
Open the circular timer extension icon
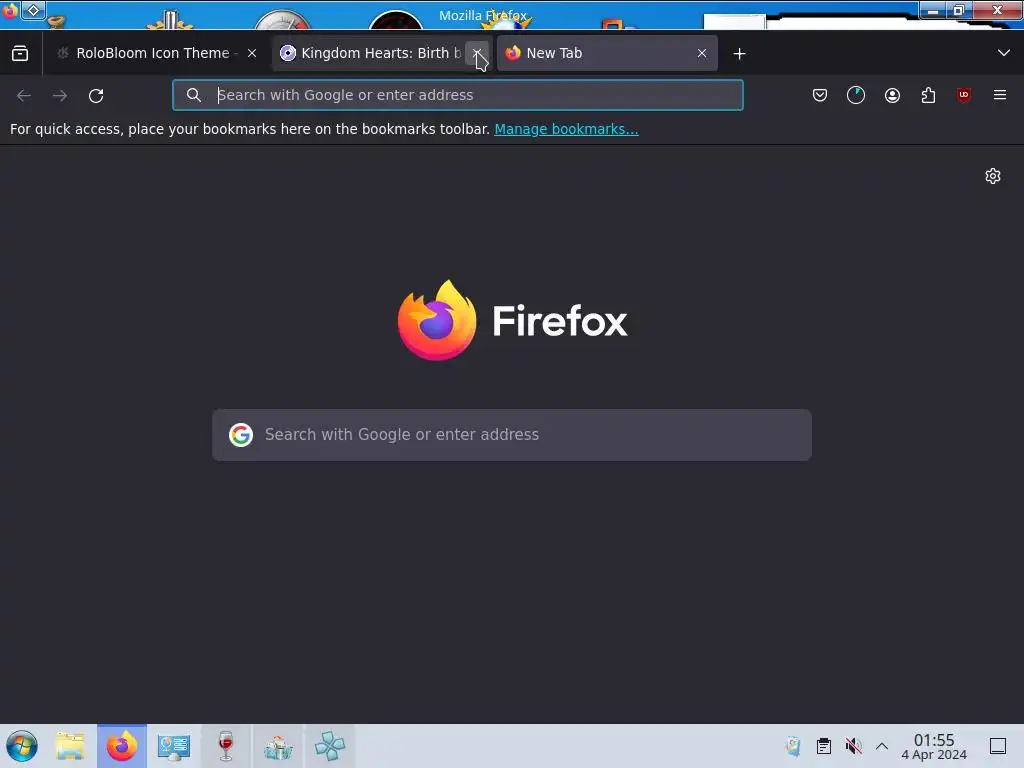pyautogui.click(x=856, y=95)
